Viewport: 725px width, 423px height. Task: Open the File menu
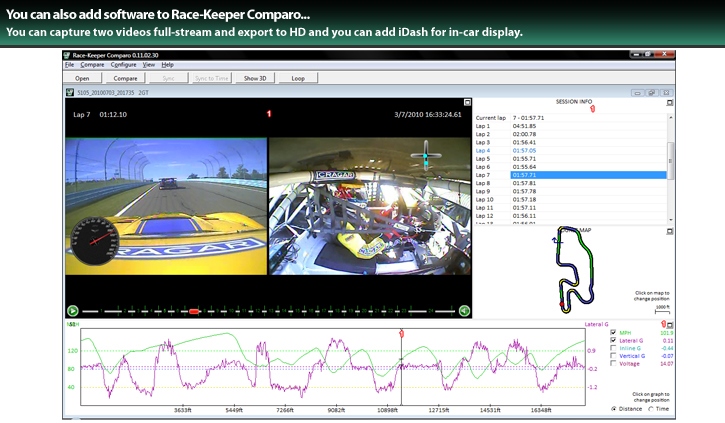69,64
